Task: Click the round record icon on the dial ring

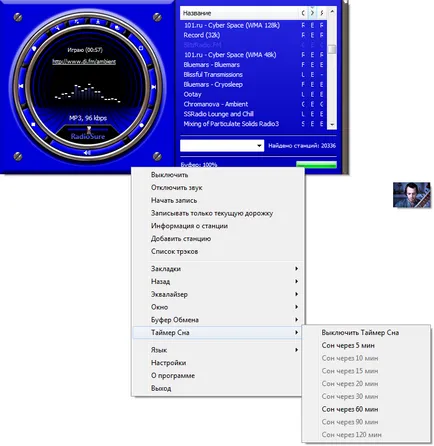Action: click(x=142, y=125)
